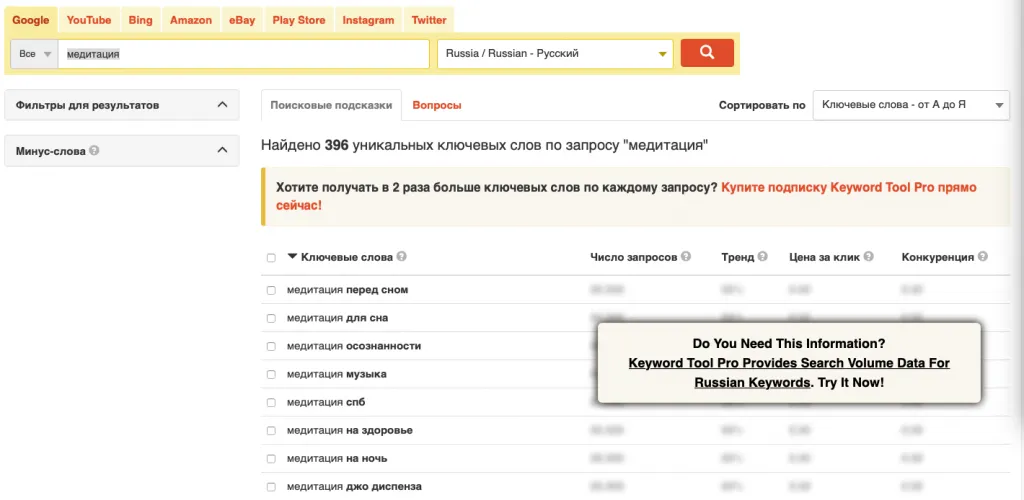Select the Поисковые подсказки tab
The height and width of the screenshot is (500, 1024).
pyautogui.click(x=331, y=105)
